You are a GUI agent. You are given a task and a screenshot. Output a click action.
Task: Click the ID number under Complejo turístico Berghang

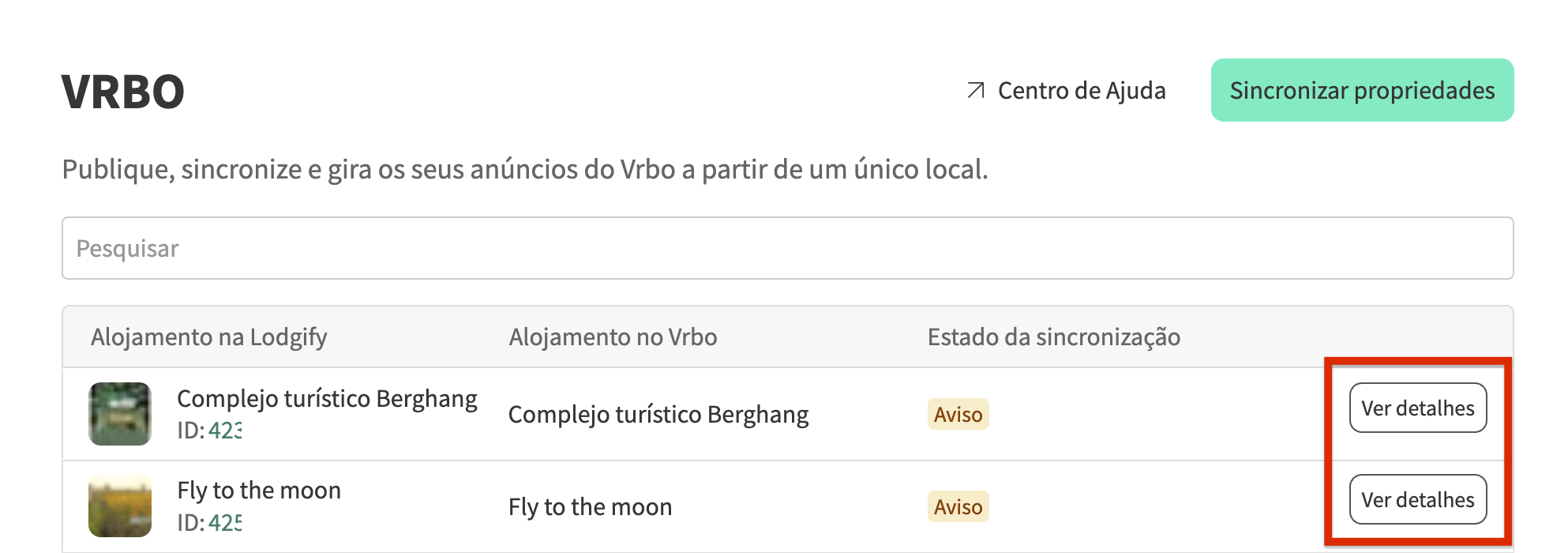(x=225, y=431)
